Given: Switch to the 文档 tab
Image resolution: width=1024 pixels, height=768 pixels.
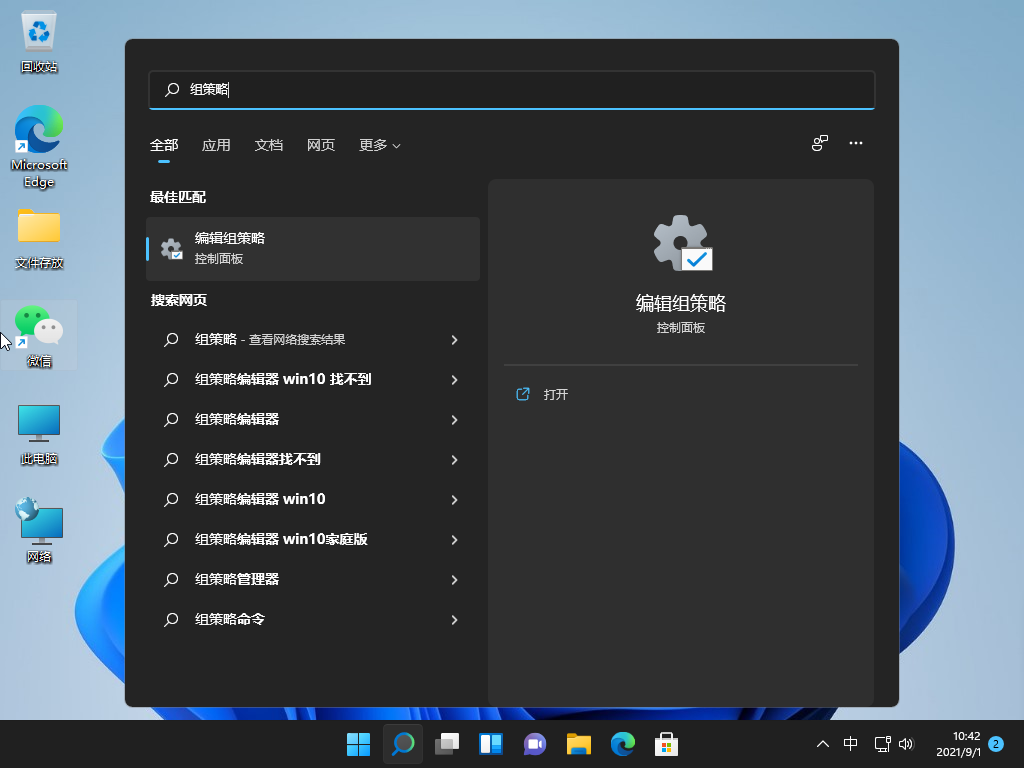Looking at the screenshot, I should [x=268, y=145].
